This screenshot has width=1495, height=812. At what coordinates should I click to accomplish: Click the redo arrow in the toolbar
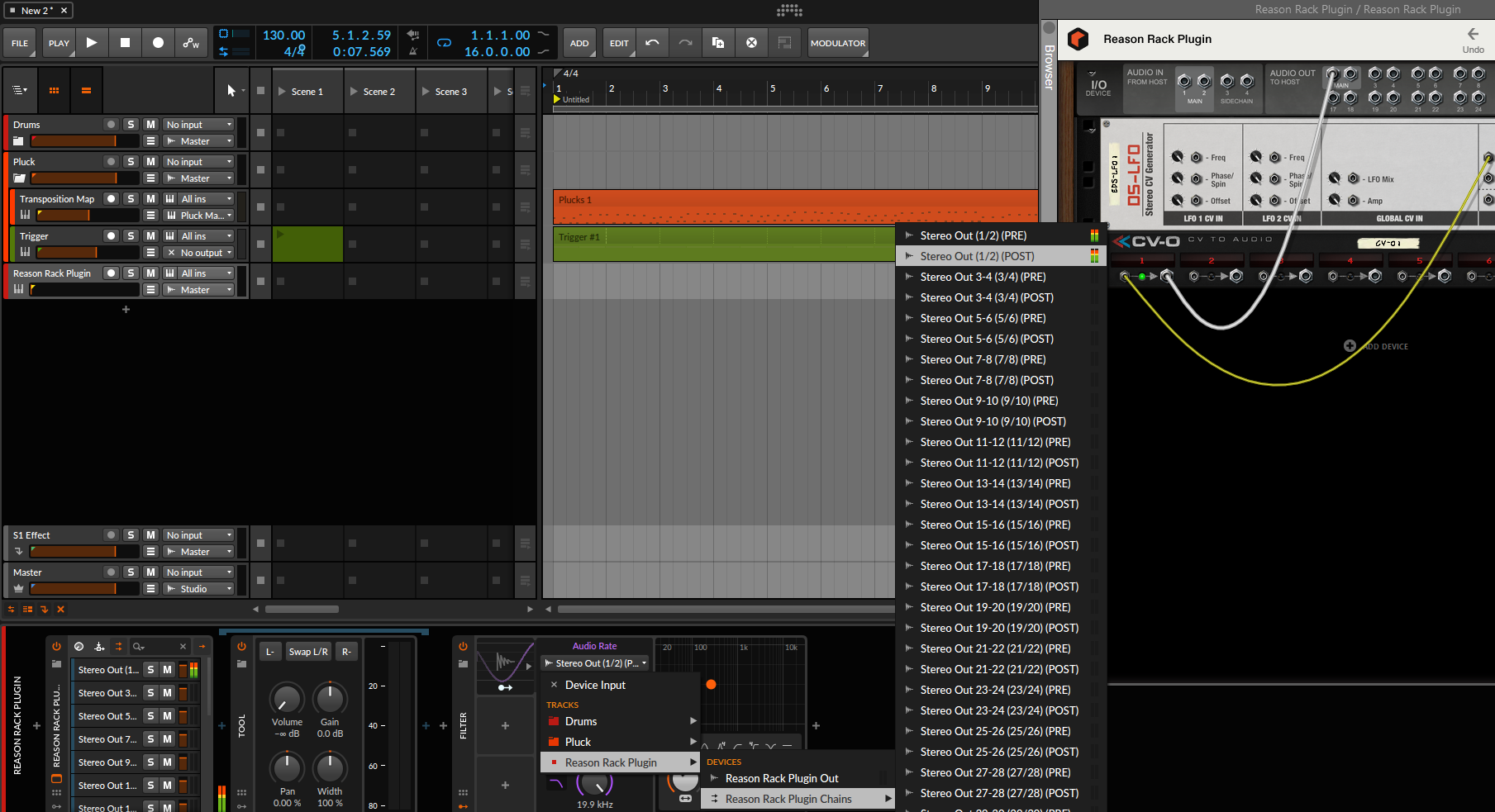pos(685,43)
